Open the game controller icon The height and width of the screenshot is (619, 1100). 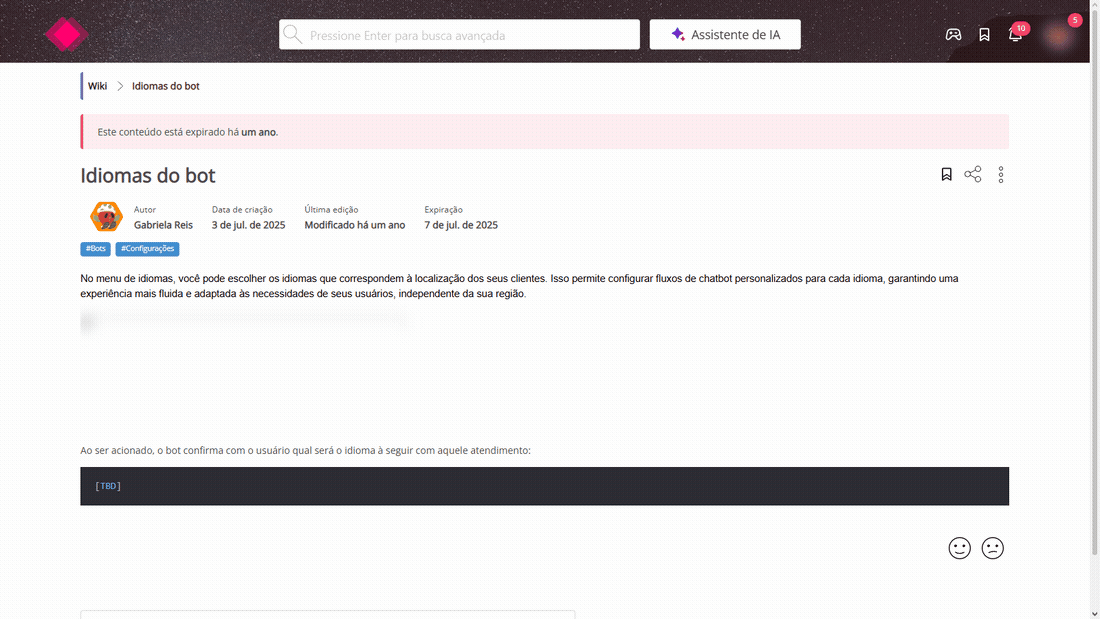tap(953, 34)
